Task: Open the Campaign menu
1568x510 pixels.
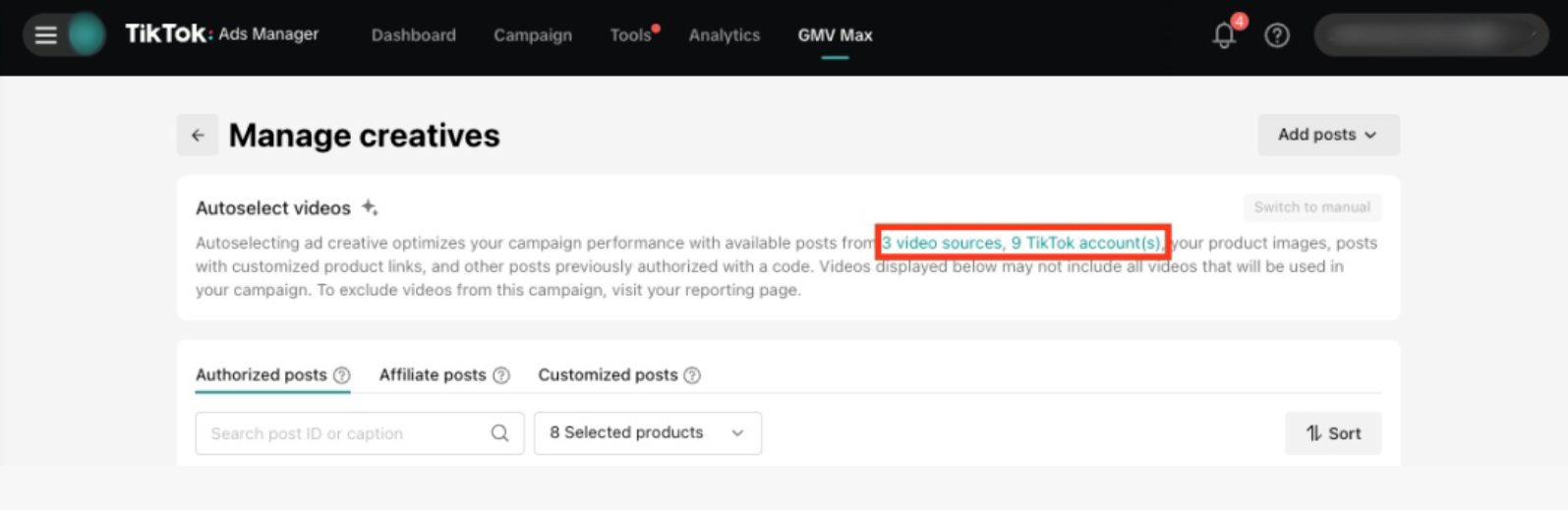Action: pyautogui.click(x=532, y=35)
